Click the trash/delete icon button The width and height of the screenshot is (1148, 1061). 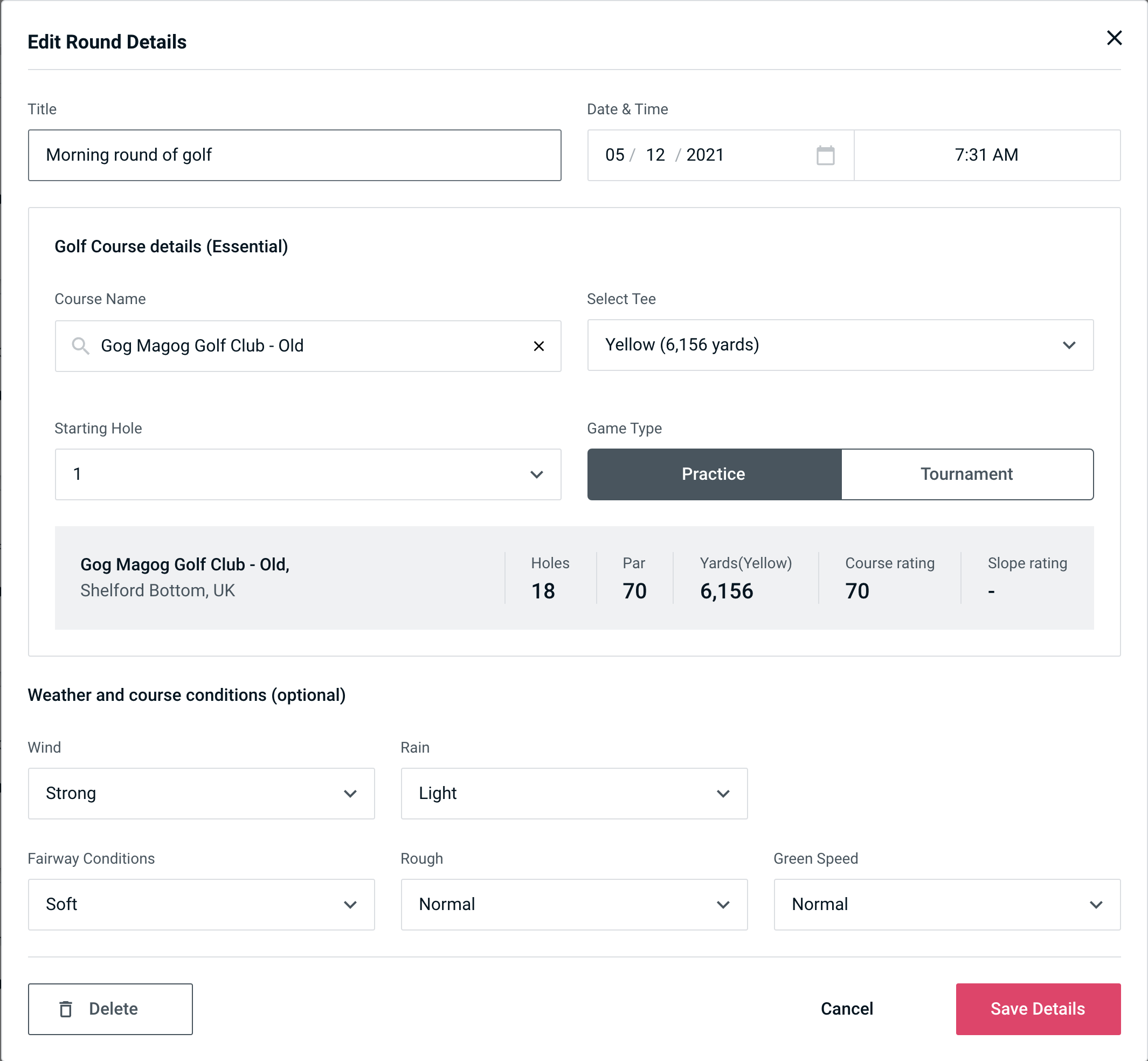(x=67, y=1008)
